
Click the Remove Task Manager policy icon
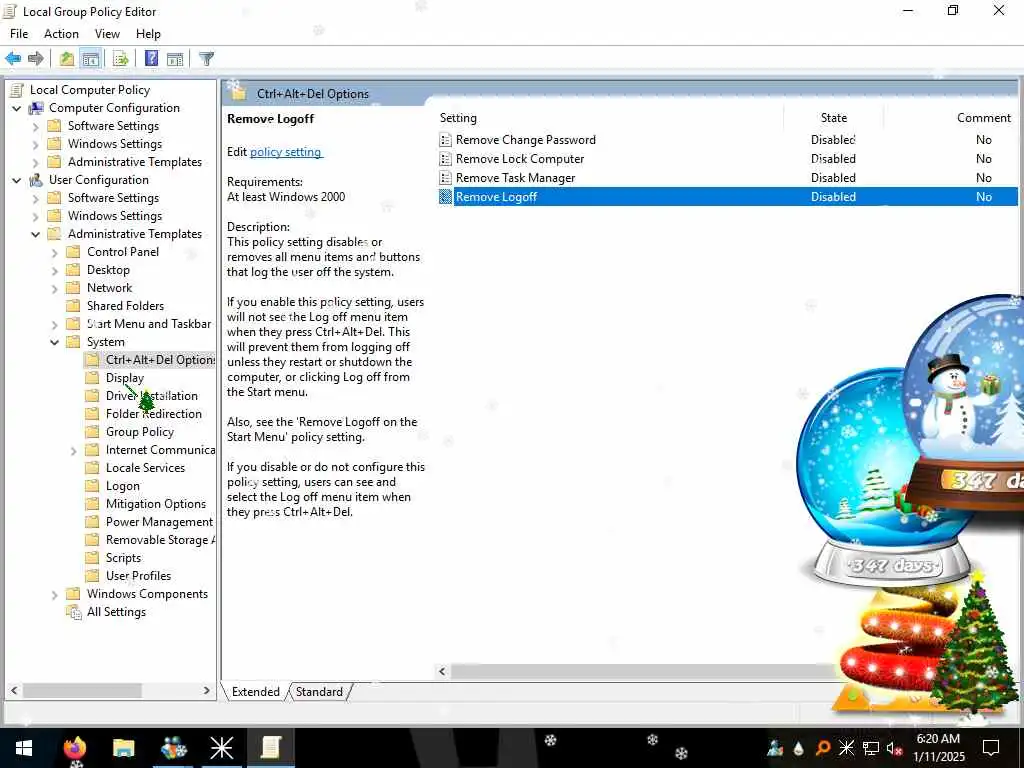(x=445, y=178)
